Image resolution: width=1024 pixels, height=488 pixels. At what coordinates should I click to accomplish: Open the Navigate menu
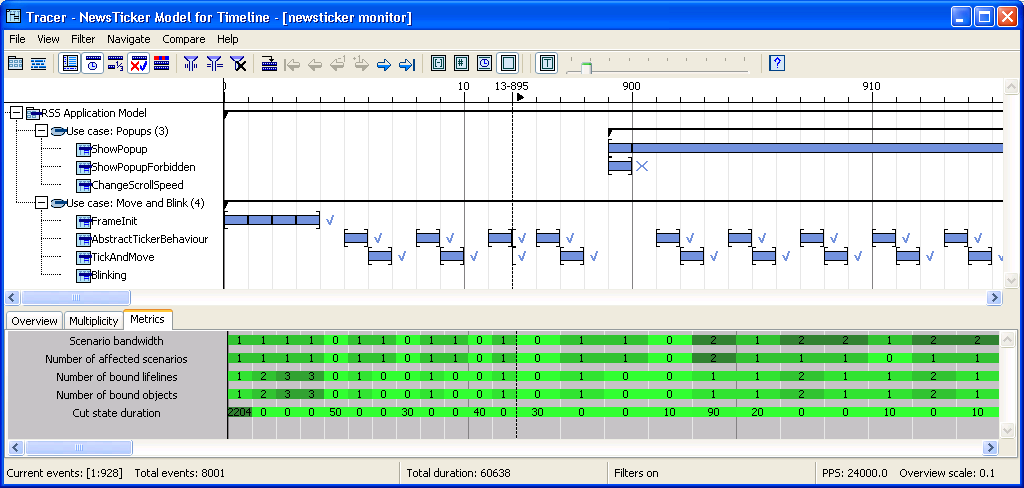128,39
